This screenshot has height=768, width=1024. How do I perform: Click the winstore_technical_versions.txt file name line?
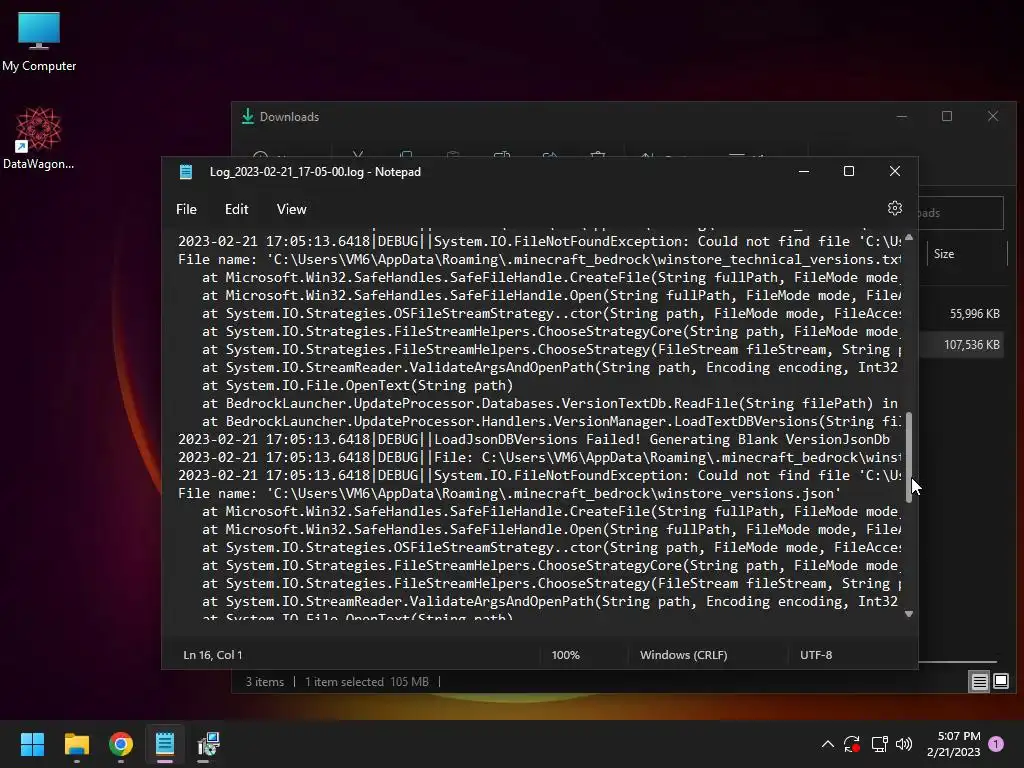pyautogui.click(x=539, y=260)
